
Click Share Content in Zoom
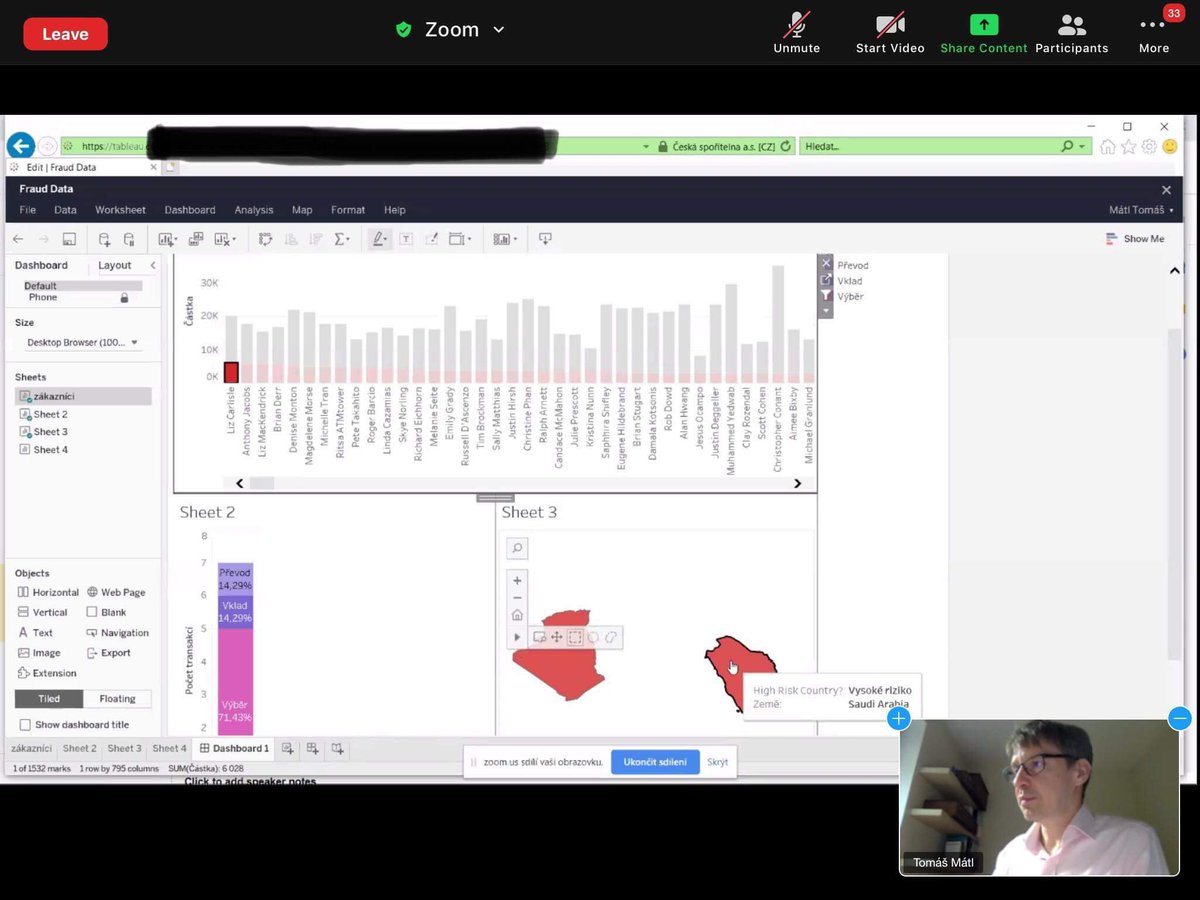pyautogui.click(x=984, y=34)
